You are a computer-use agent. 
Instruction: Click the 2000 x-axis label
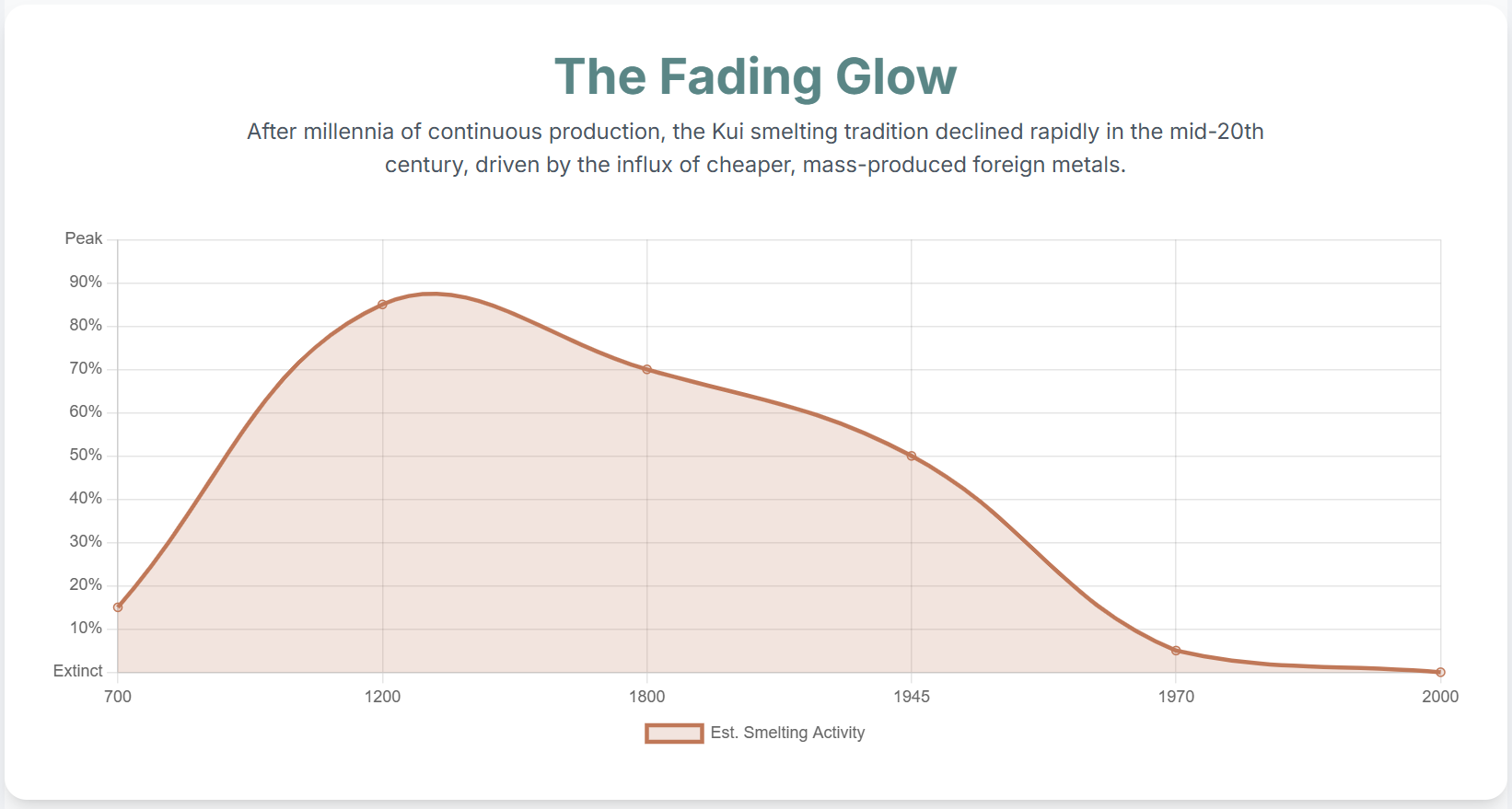(1440, 696)
